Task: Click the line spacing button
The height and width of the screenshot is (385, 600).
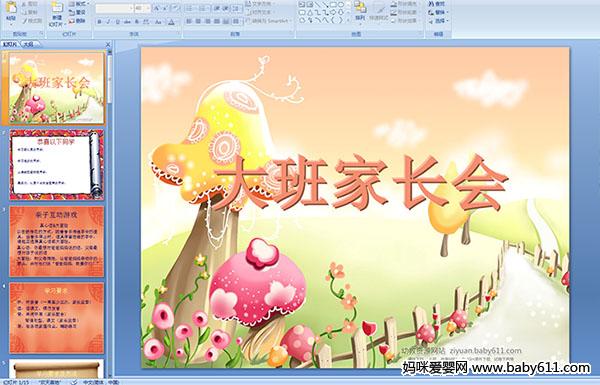Action: coord(237,8)
